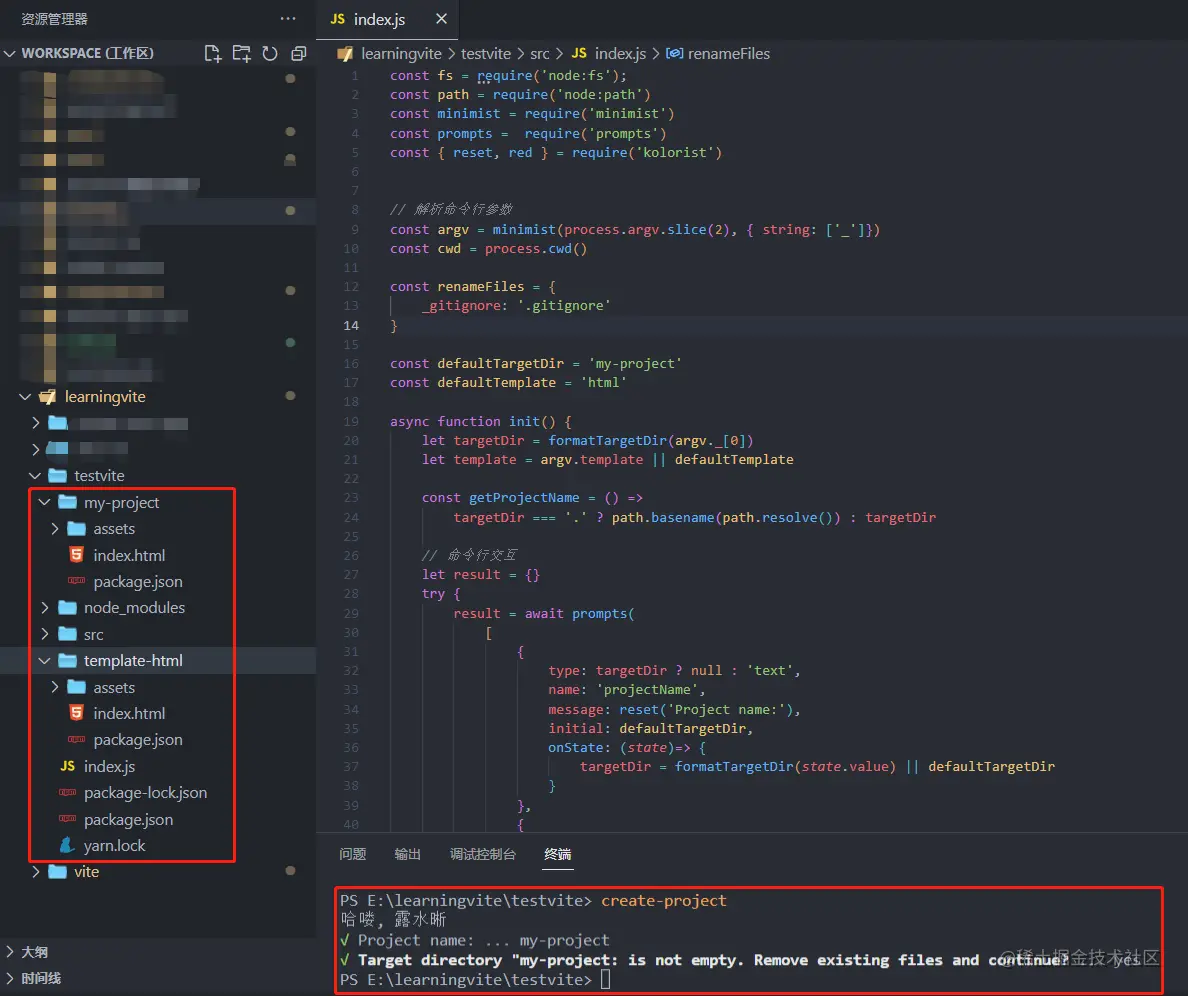Click 'create-project' command text in the terminal
This screenshot has width=1188, height=996.
click(x=664, y=901)
